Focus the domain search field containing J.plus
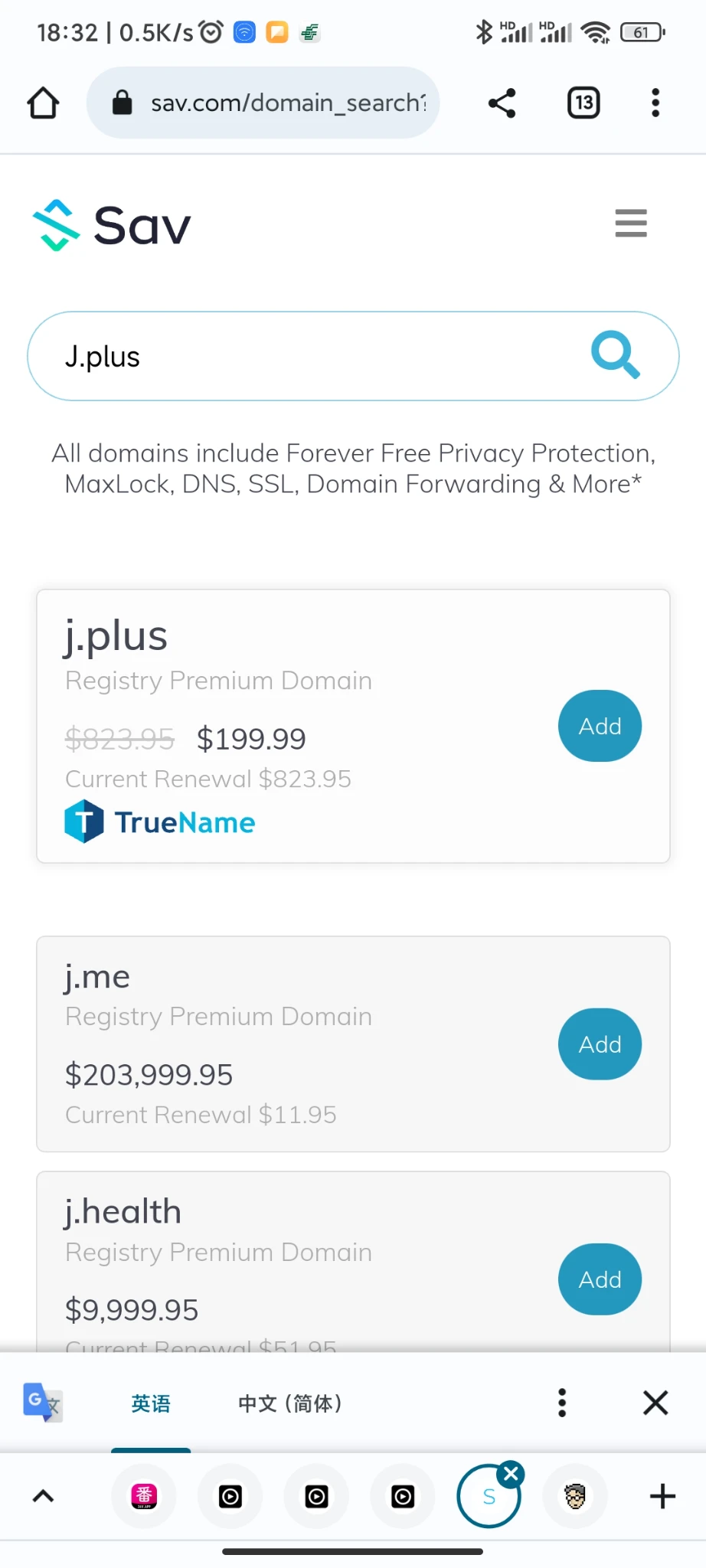 click(306, 357)
